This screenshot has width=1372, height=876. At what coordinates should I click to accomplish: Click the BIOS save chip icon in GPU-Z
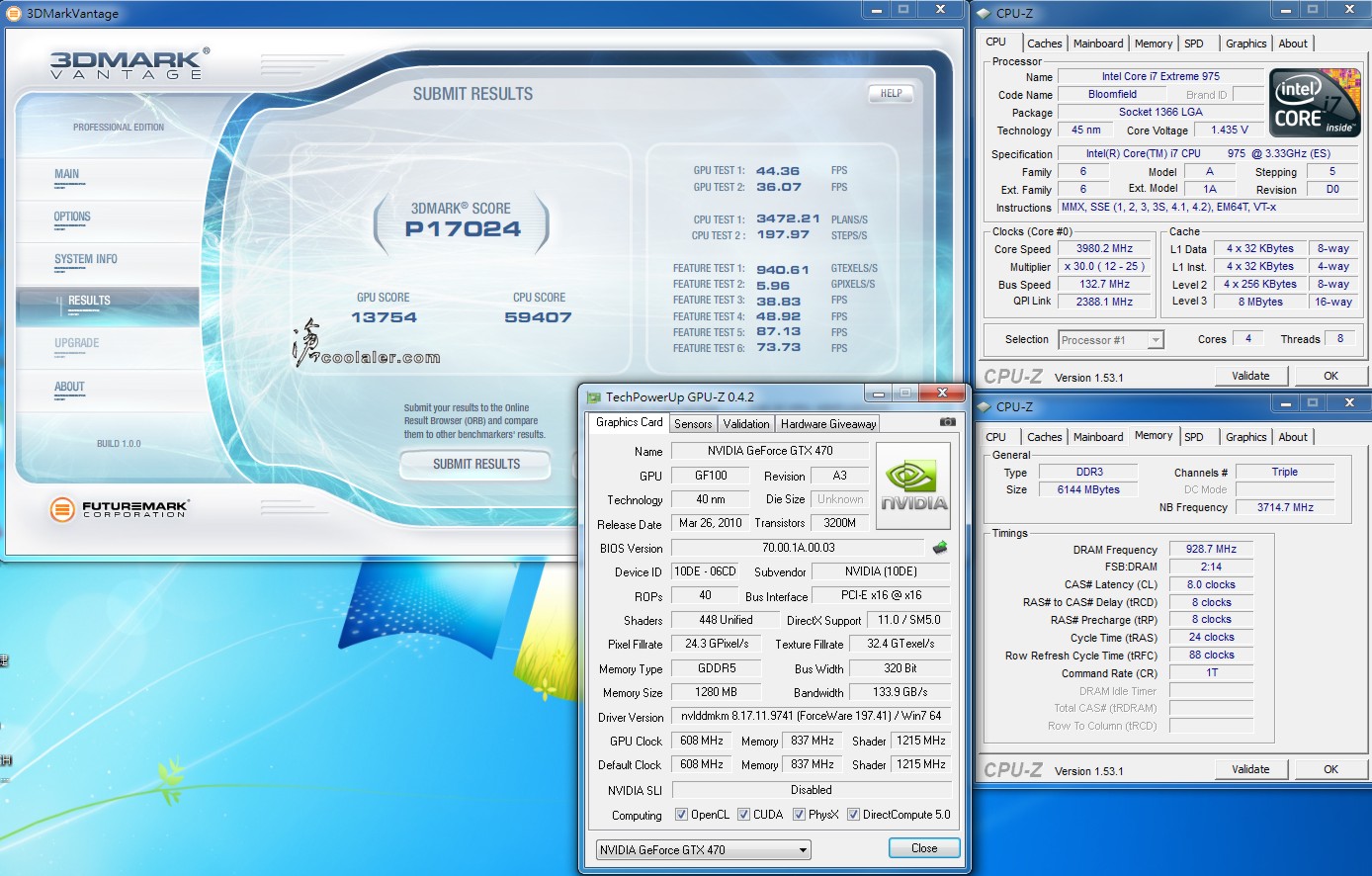tap(940, 547)
